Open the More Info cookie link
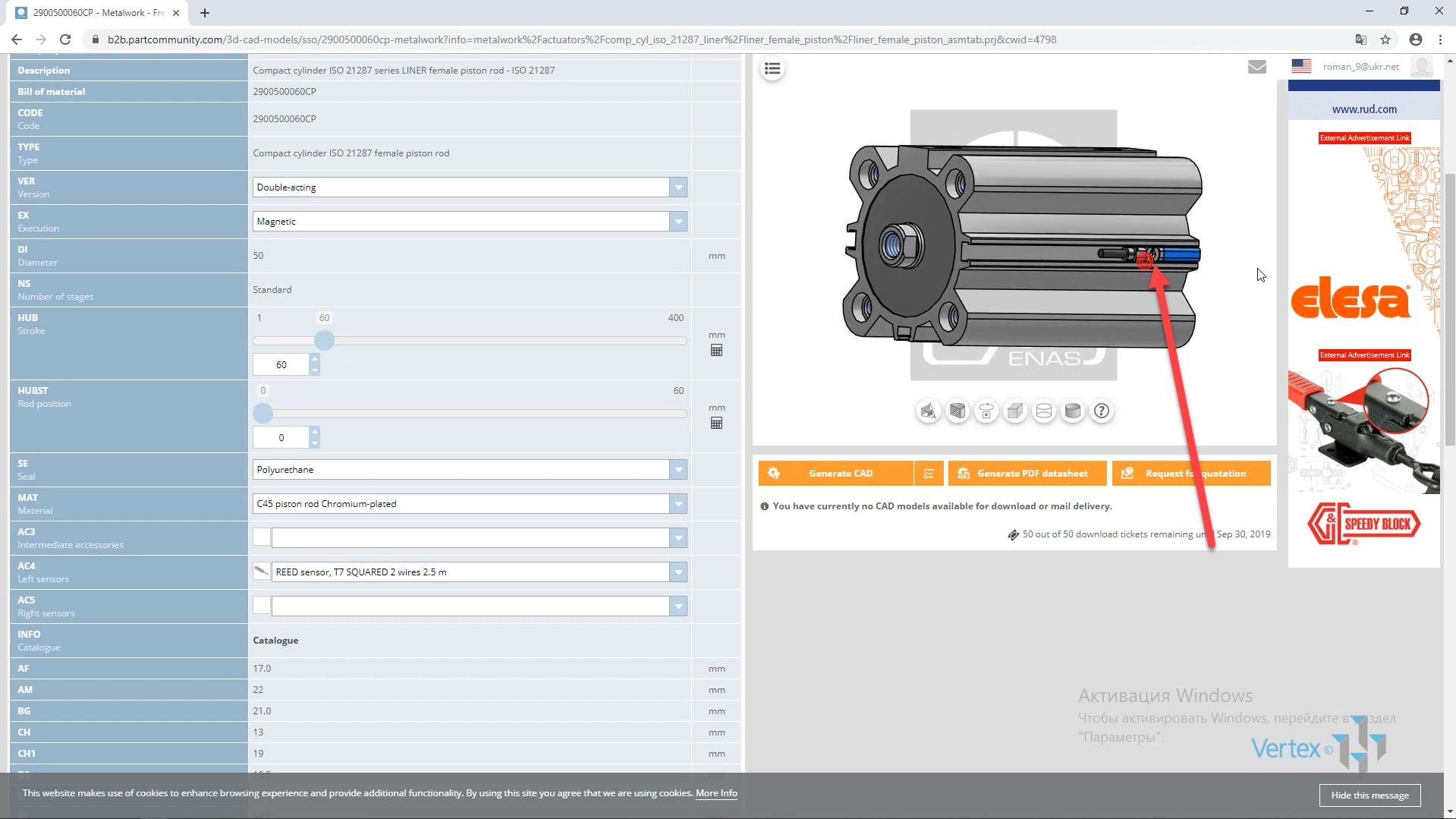The image size is (1456, 819). tap(716, 793)
